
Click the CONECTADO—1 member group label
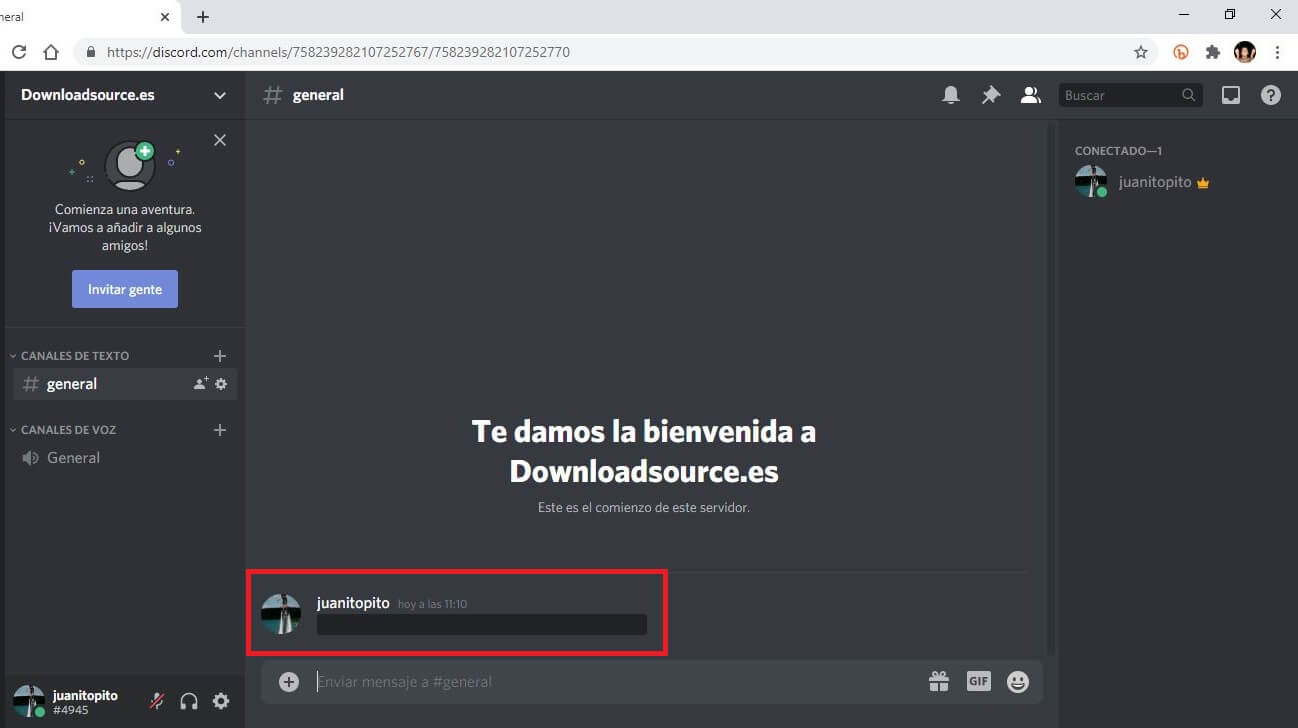pyautogui.click(x=1118, y=151)
